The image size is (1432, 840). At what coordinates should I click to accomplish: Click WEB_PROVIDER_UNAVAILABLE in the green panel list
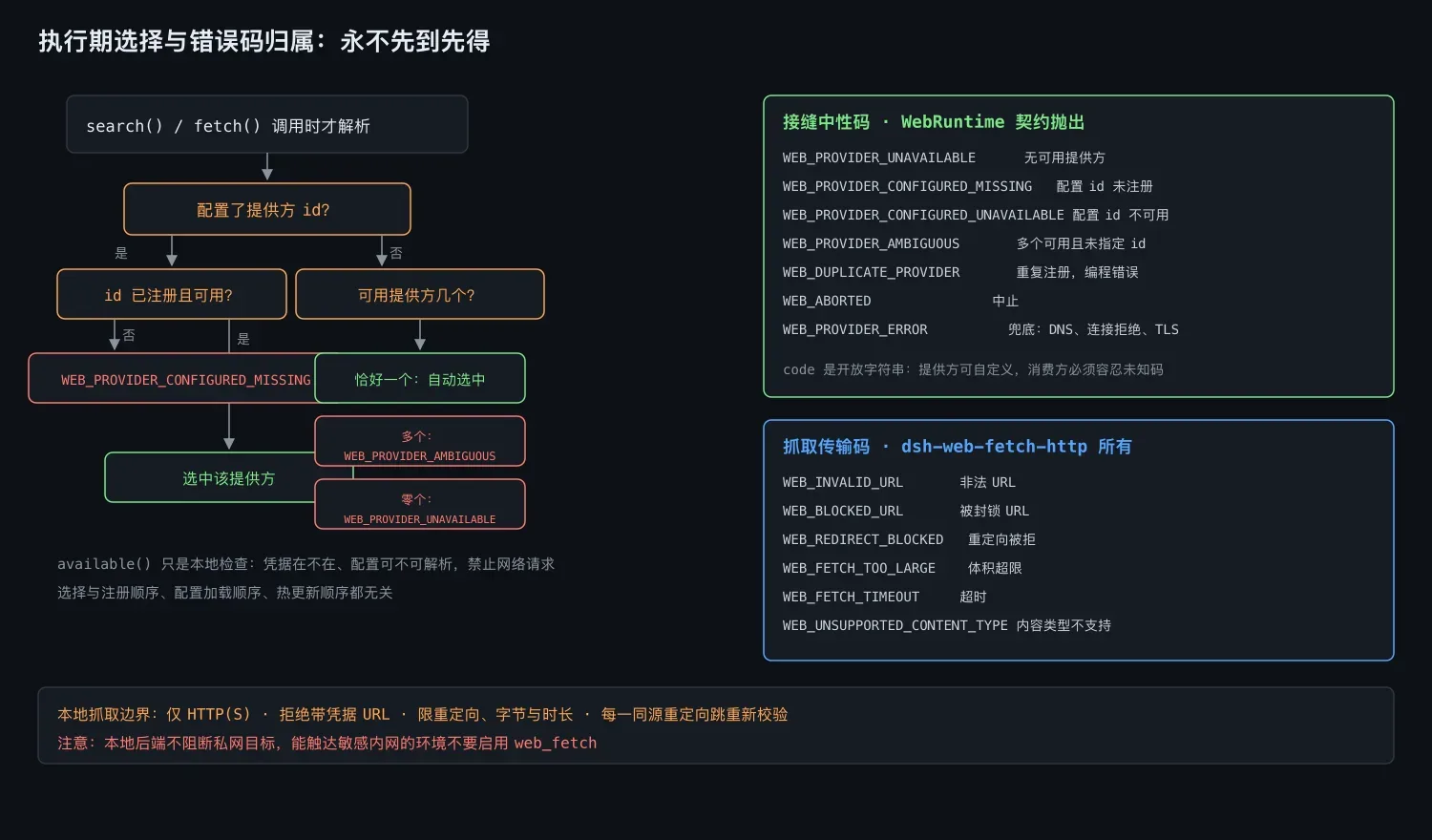tap(879, 157)
